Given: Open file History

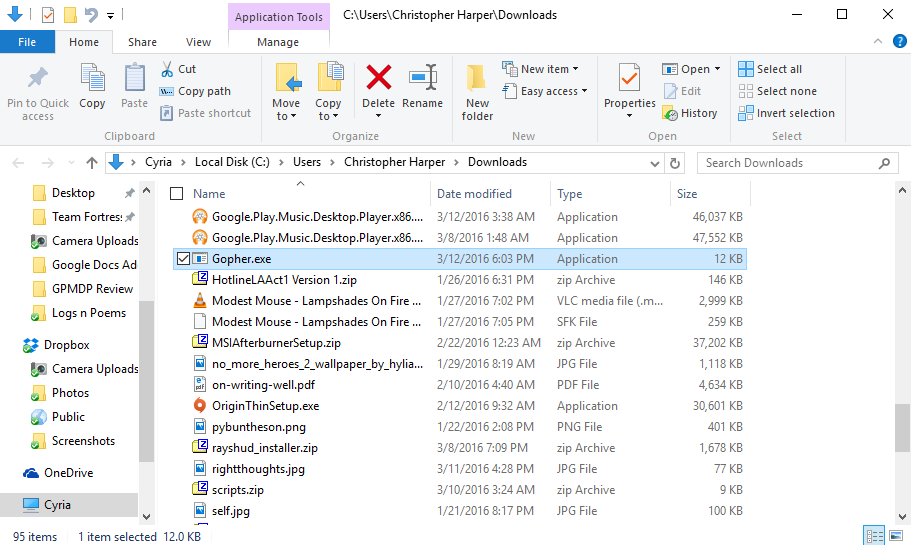Looking at the screenshot, I should [690, 113].
